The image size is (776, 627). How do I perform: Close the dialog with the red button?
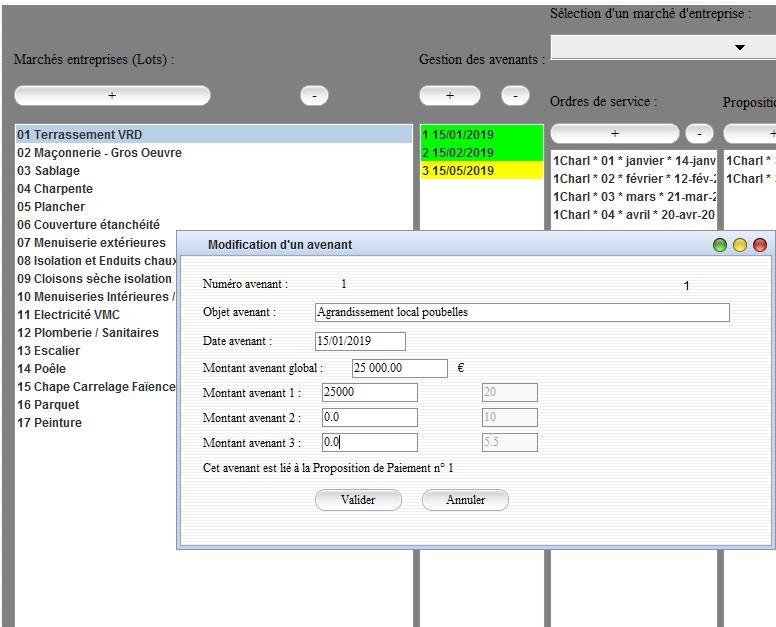(760, 245)
